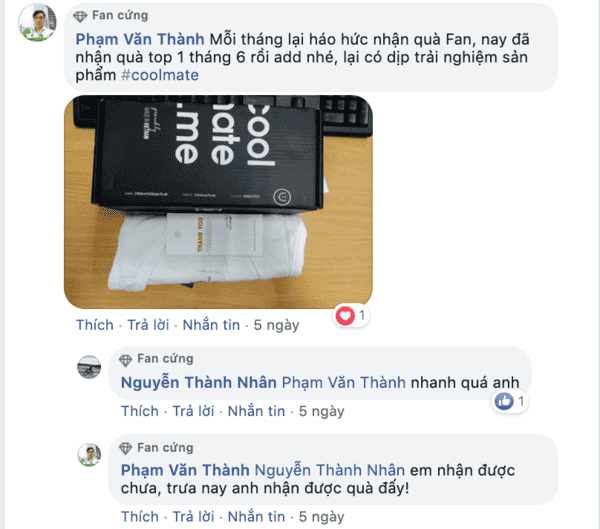
Task: Open Phạm Văn Thành's profile from top comment
Action: [x=140, y=39]
